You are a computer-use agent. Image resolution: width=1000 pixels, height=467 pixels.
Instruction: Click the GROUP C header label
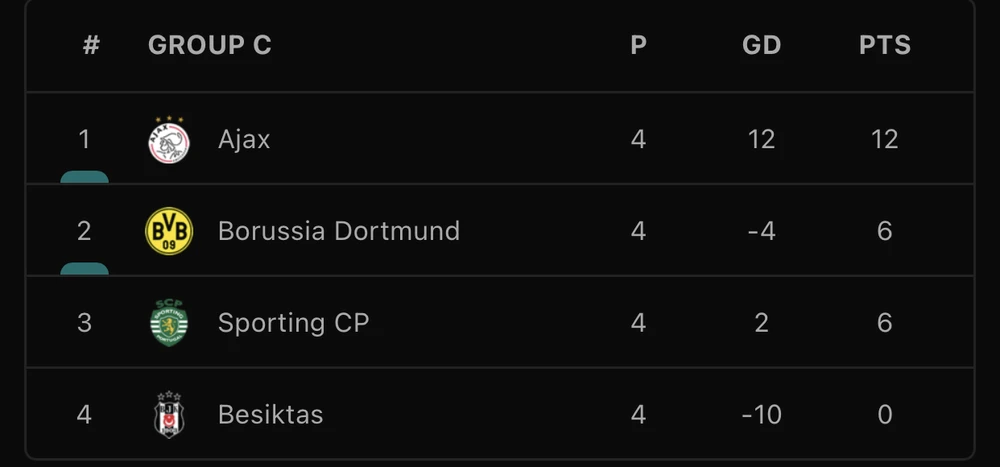tap(209, 45)
